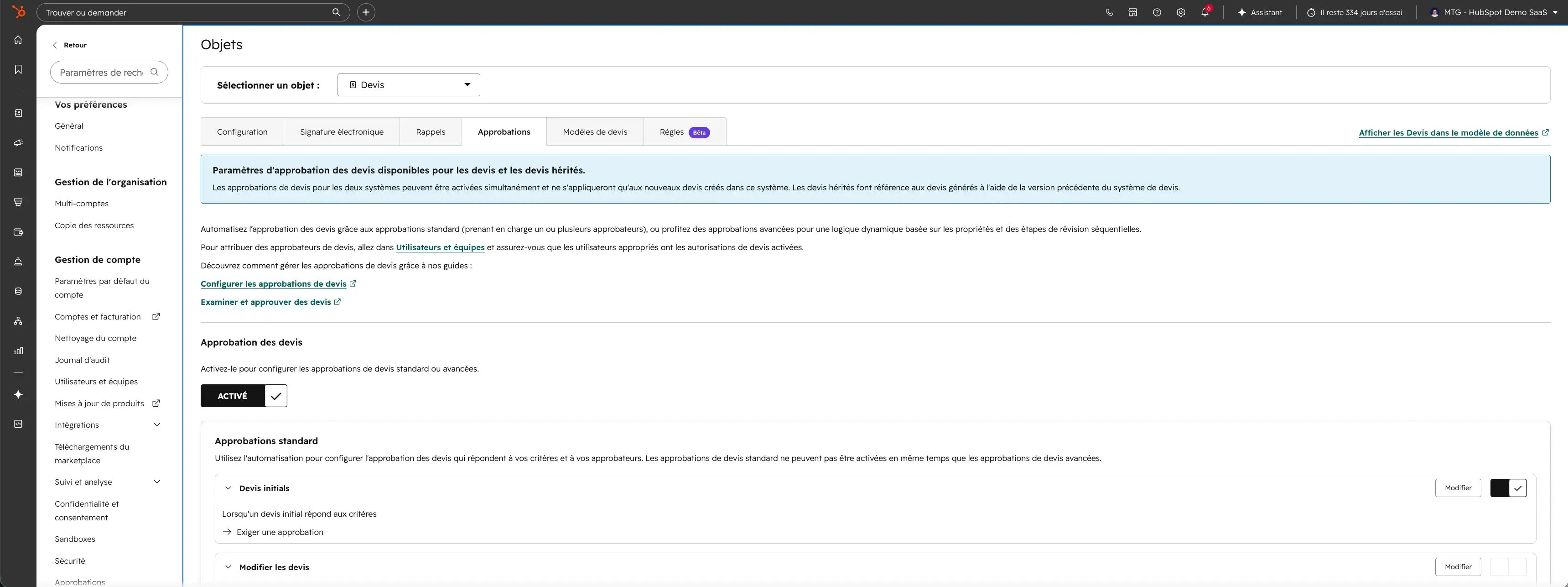Click the Il reste 334 jours d'essai indicator
This screenshot has height=587, width=1568.
tap(1355, 12)
